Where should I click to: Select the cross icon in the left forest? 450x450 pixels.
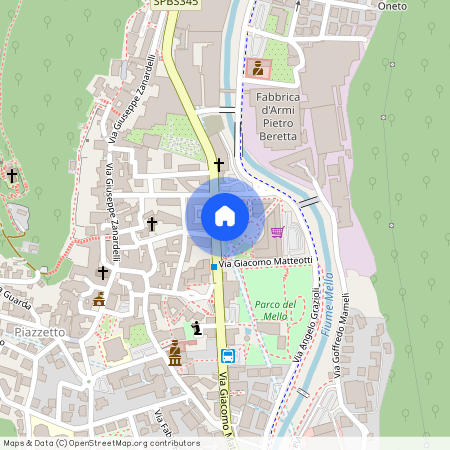click(12, 176)
